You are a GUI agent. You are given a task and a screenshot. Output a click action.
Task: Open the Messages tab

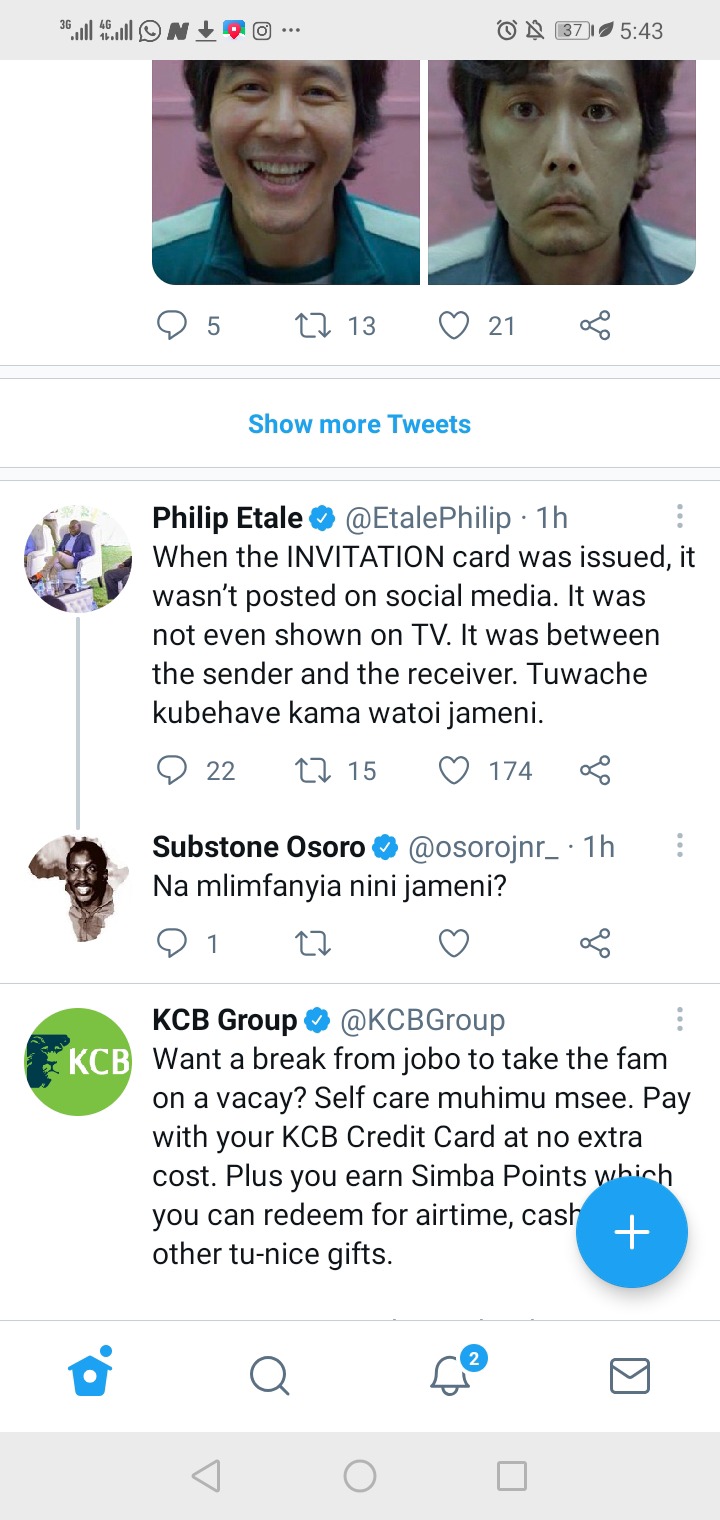coord(630,1376)
